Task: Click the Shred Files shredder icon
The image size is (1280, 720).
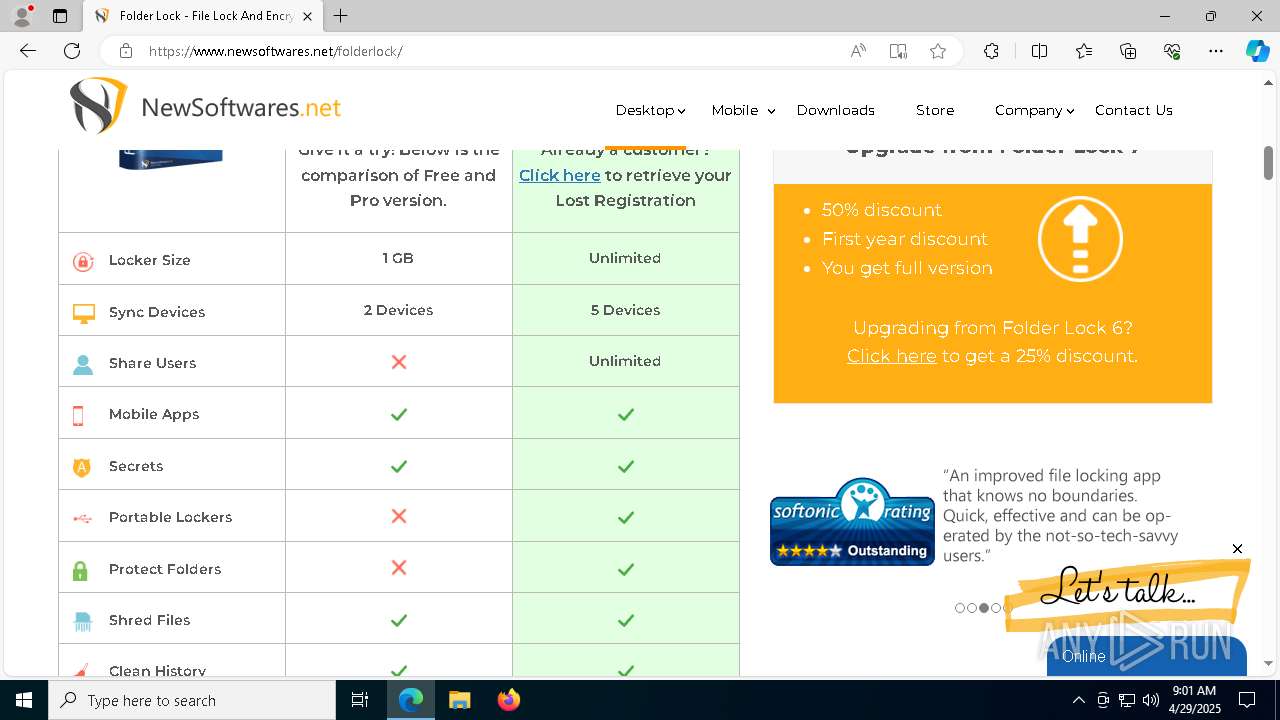Action: (83, 621)
